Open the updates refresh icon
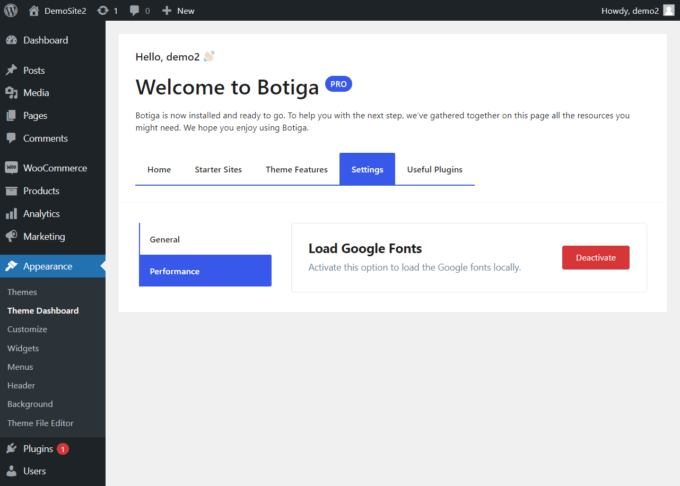680x486 pixels. pos(103,10)
